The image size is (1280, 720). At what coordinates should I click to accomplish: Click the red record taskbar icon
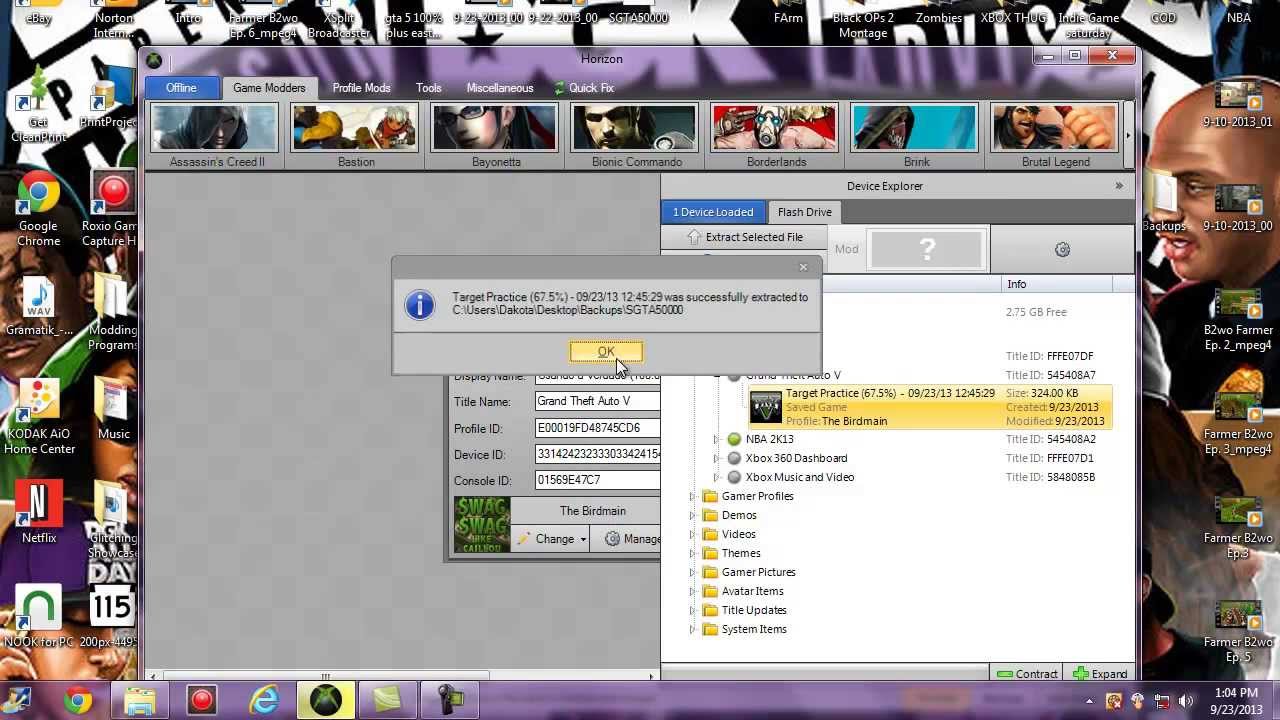pos(201,700)
